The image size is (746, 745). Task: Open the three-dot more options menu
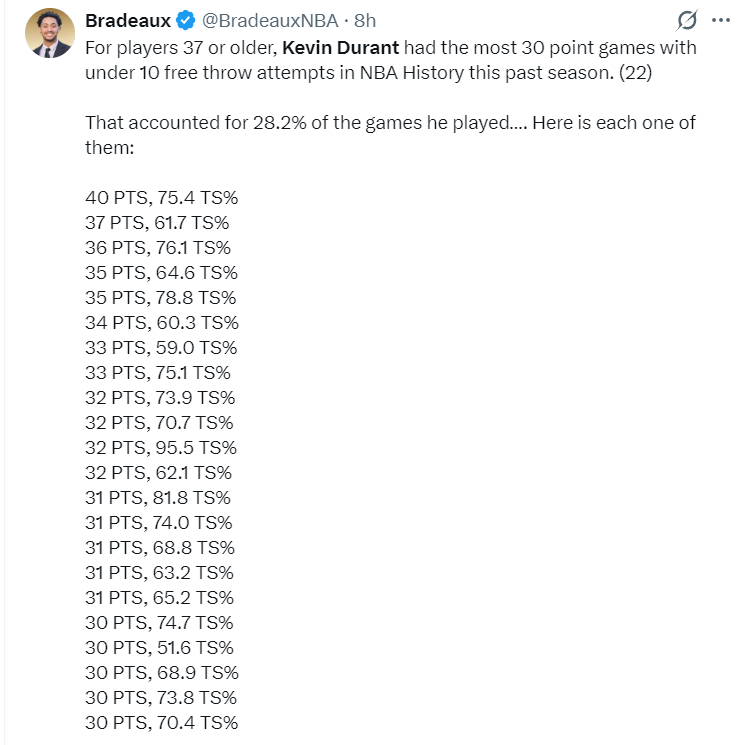[x=721, y=20]
